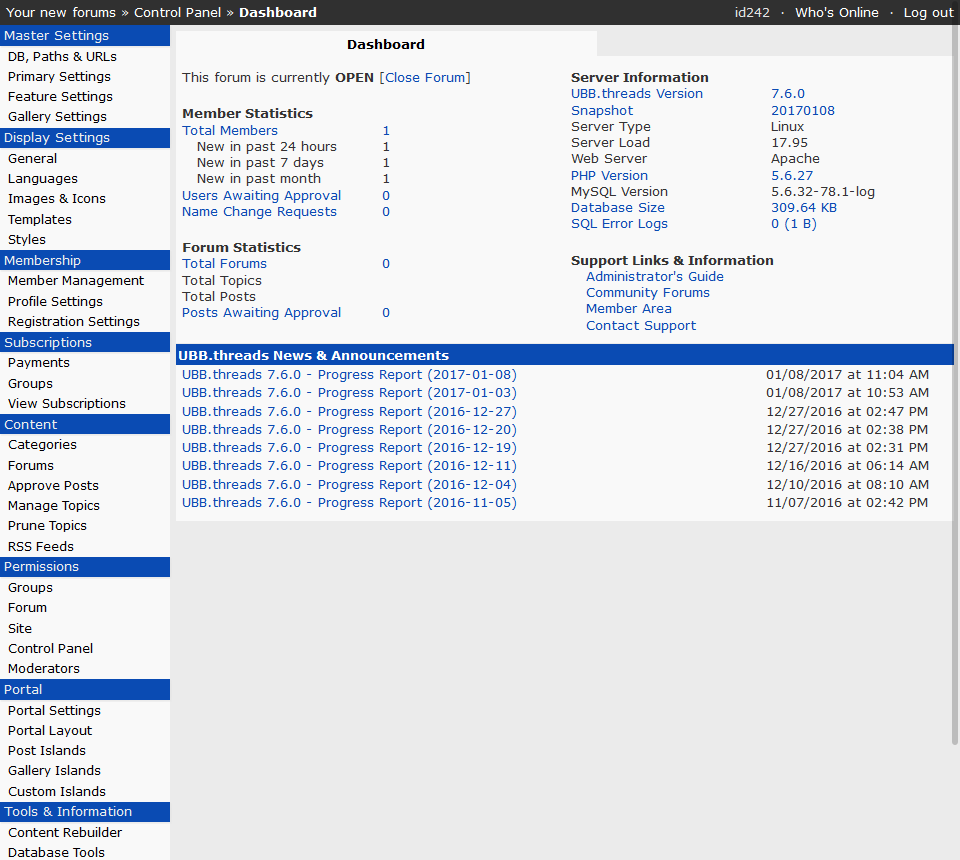Open Administrator's Guide support link
This screenshot has height=860, width=960.
[654, 277]
